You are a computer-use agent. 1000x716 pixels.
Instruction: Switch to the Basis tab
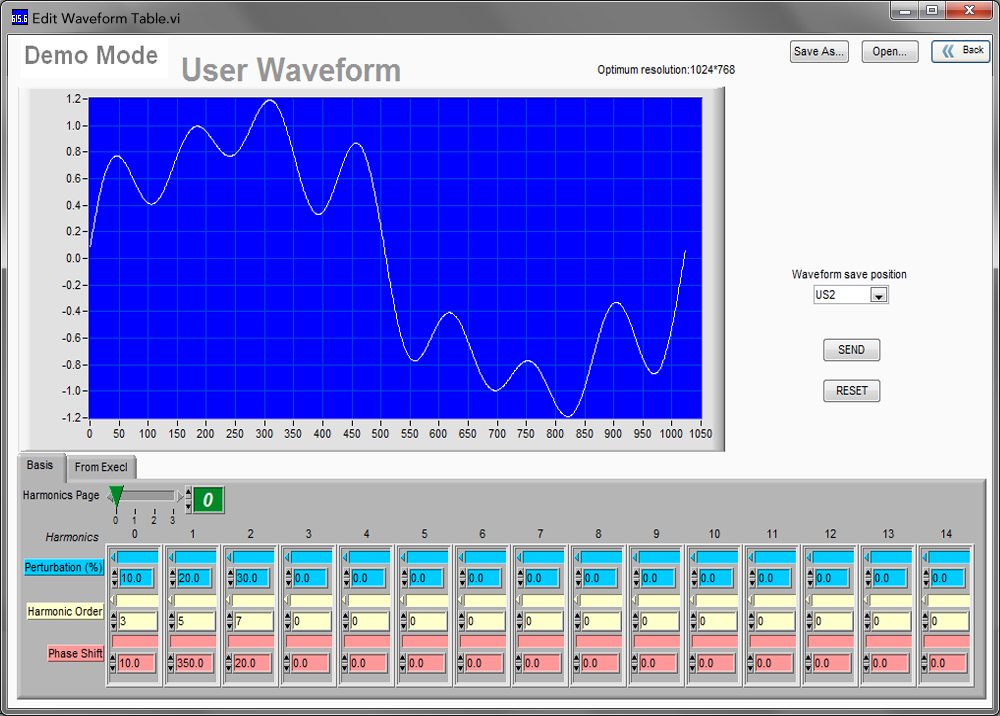click(x=40, y=465)
